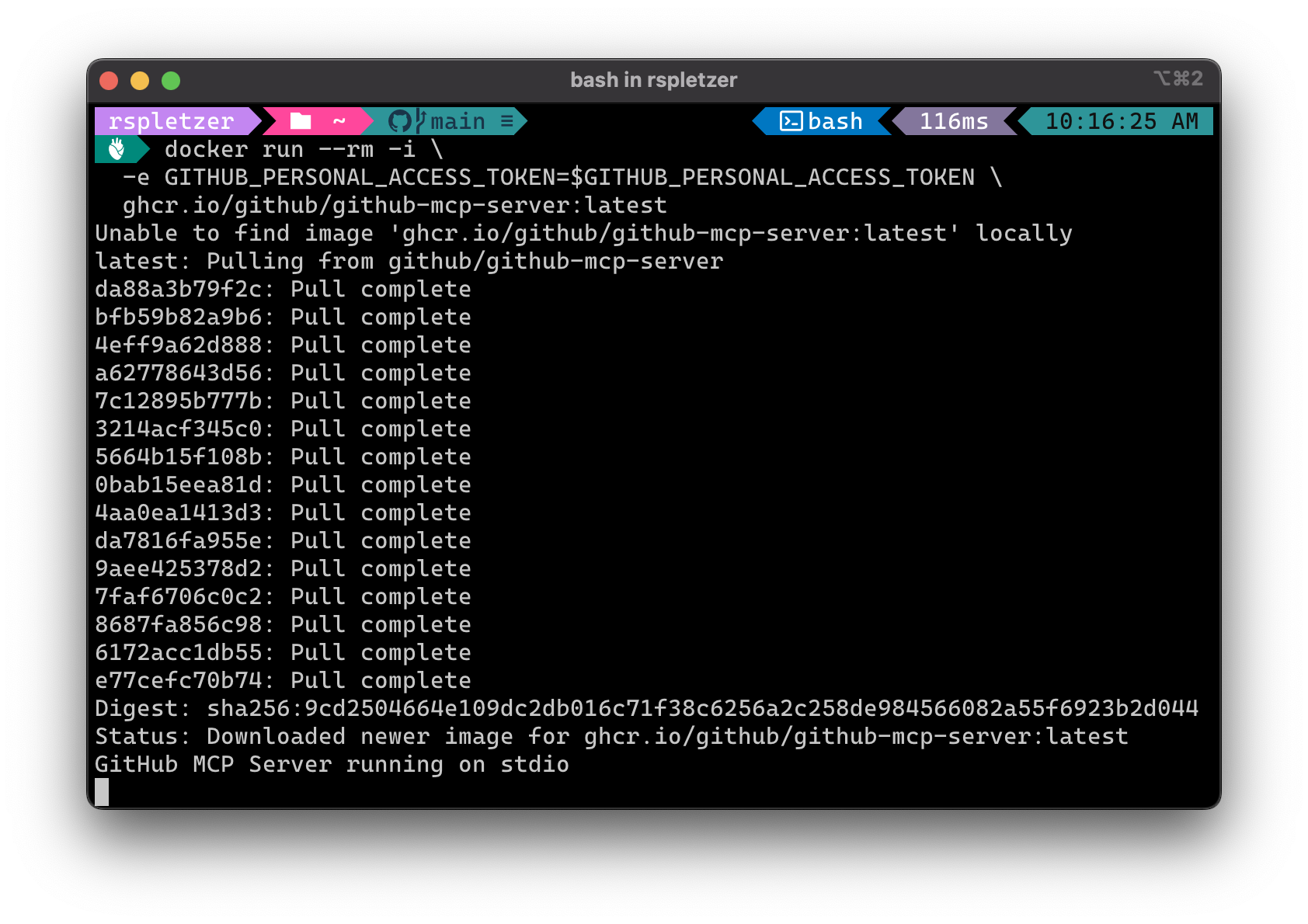The width and height of the screenshot is (1308, 924).
Task: Click the hand icon at command prompt
Action: pyautogui.click(x=117, y=149)
